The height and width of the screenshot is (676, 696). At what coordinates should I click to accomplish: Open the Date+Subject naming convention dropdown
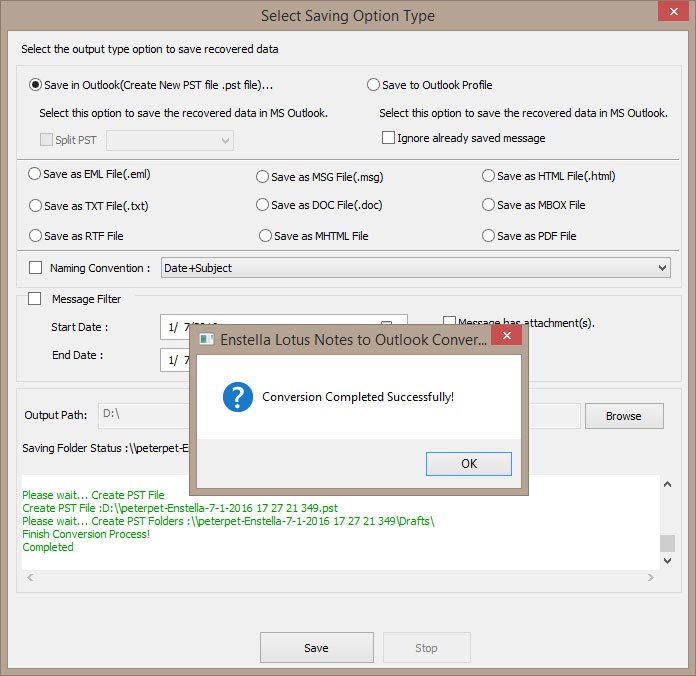click(x=415, y=268)
